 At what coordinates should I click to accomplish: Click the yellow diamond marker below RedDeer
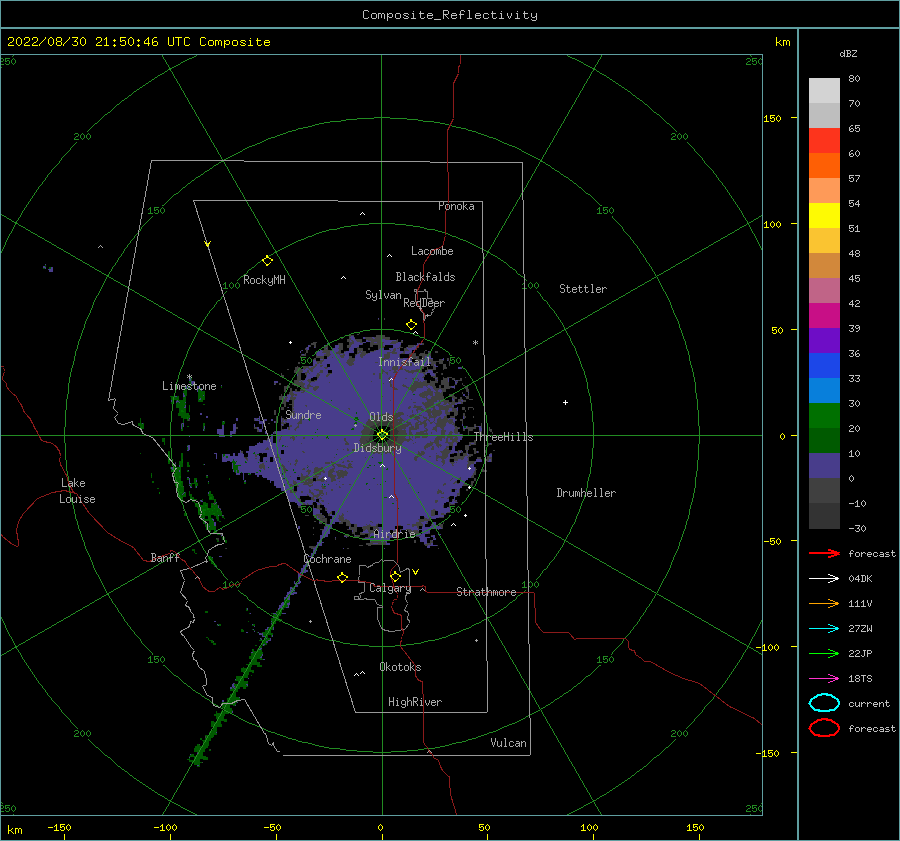(411, 325)
